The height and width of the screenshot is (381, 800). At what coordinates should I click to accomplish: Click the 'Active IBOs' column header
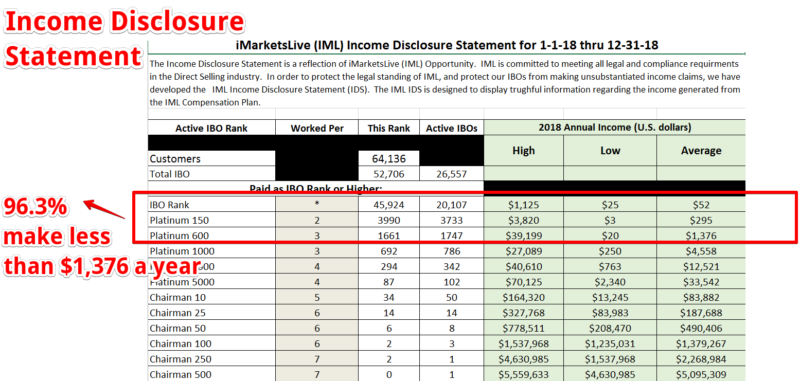coord(452,128)
